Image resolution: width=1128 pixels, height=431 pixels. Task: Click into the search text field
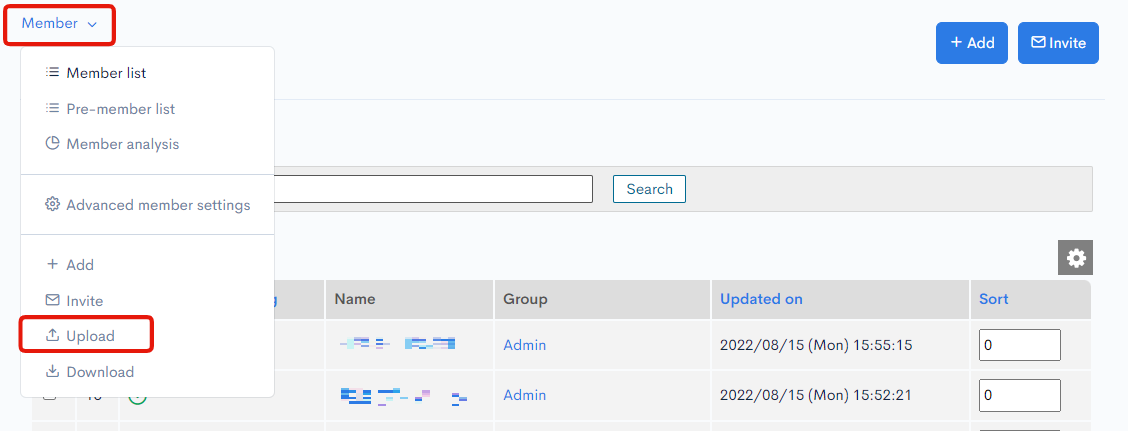tap(433, 189)
